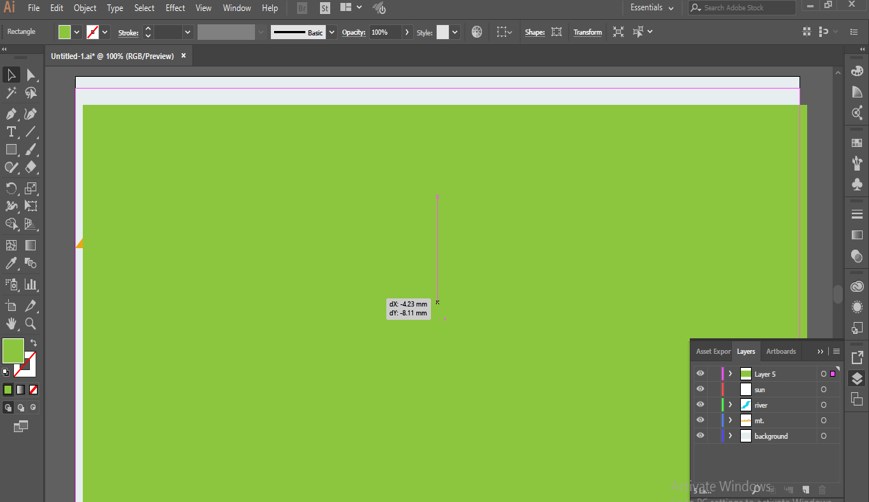Expand the Layer 5 sublayers

730,374
